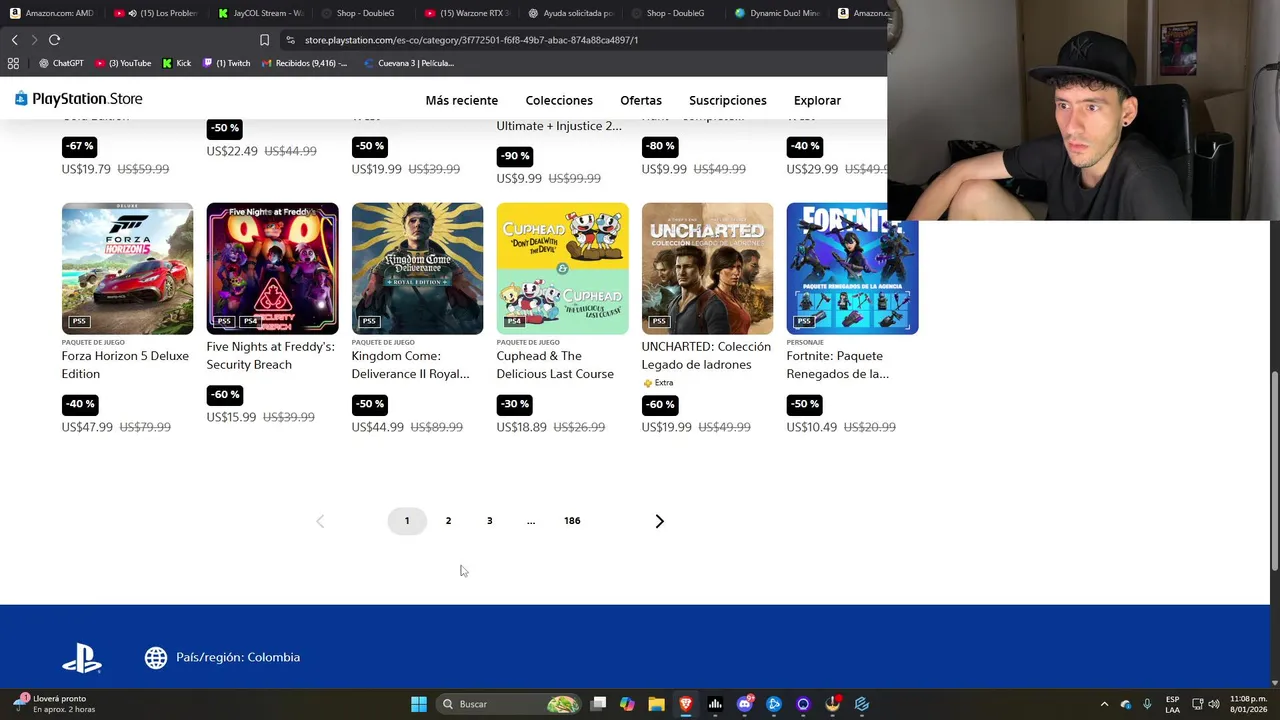
Task: Open Kingdom Come Deliverance II cover
Action: [x=417, y=268]
